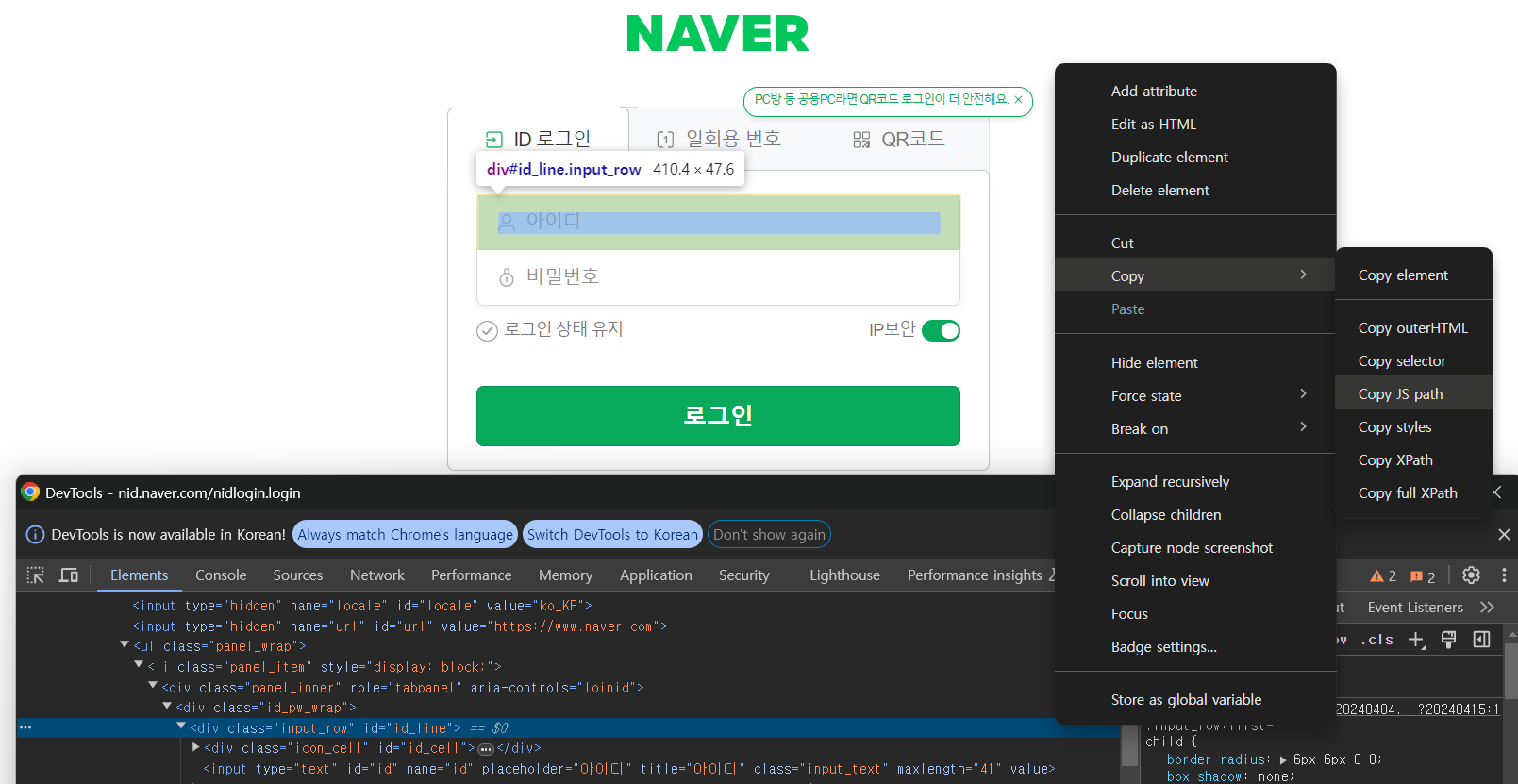
Task: Close the QR login tooltip X
Action: click(1018, 100)
